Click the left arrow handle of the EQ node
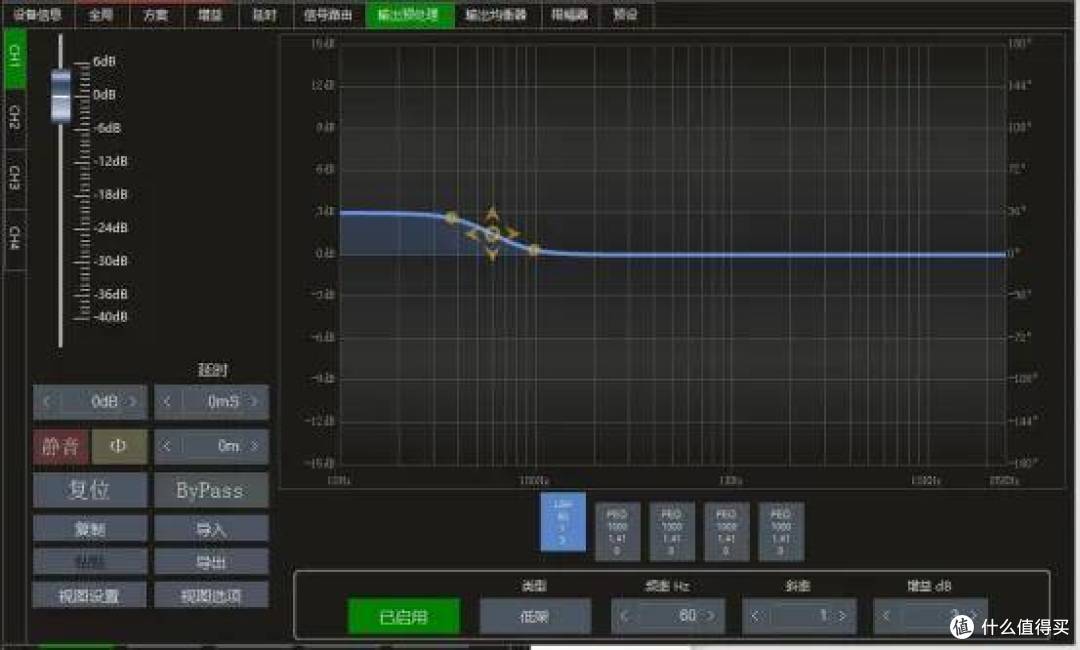 pyautogui.click(x=472, y=235)
